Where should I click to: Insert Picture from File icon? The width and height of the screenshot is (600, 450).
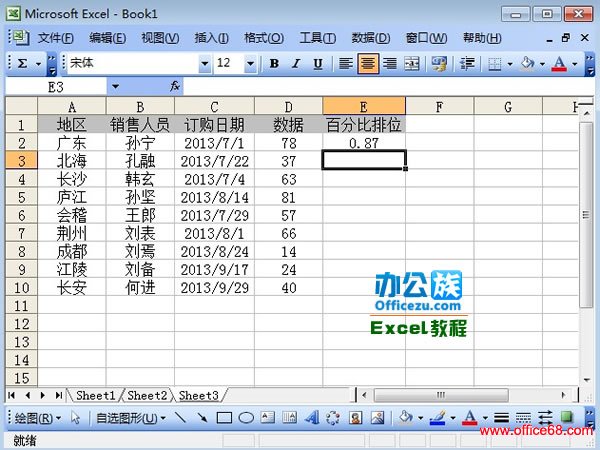tap(377, 417)
